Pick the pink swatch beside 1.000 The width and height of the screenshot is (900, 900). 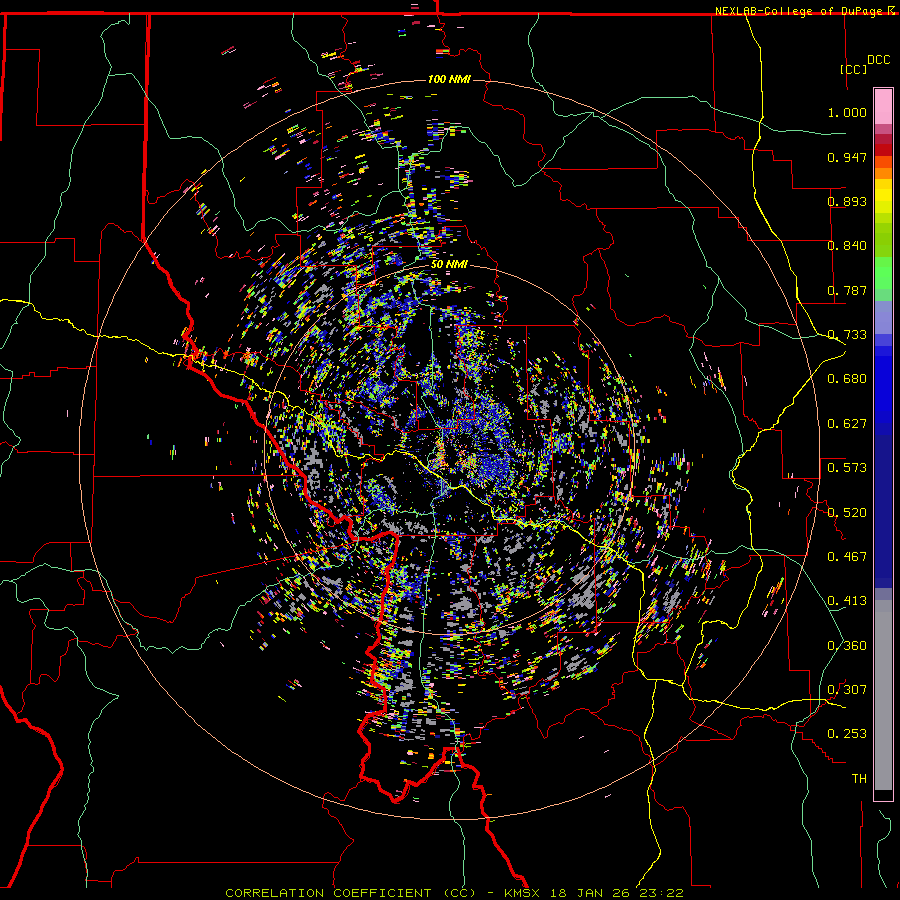pyautogui.click(x=883, y=107)
